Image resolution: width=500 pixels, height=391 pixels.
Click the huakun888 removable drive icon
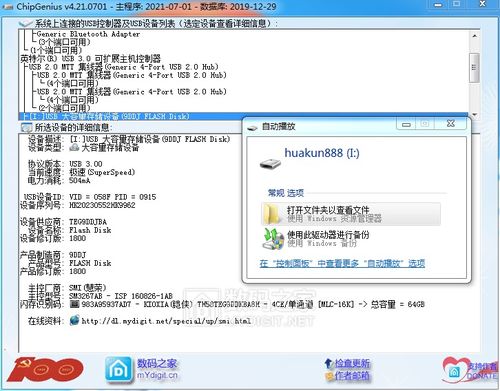coord(270,163)
